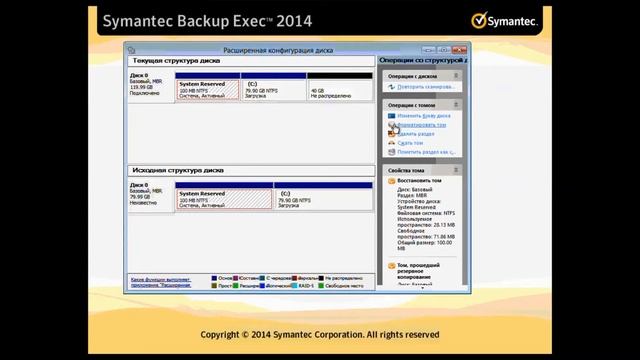Select the (C:) volume in original disk structure
The image size is (640, 360).
coord(323,199)
